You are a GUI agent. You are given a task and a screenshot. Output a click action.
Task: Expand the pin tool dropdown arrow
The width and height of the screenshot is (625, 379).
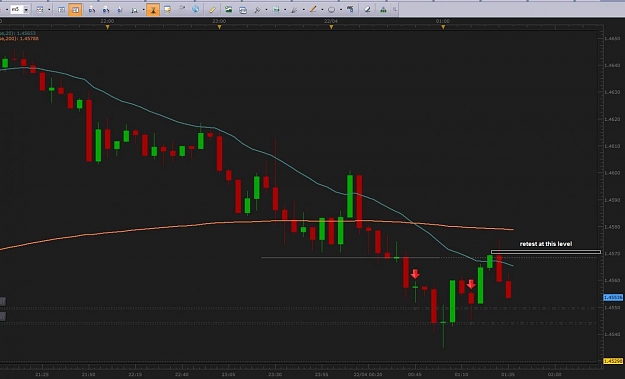[x=266, y=10]
